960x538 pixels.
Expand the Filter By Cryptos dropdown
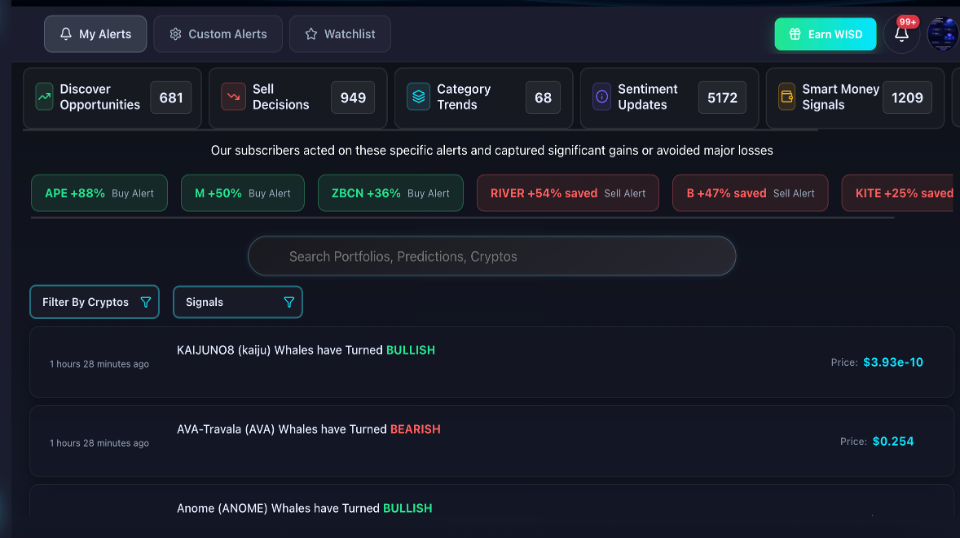coord(94,302)
